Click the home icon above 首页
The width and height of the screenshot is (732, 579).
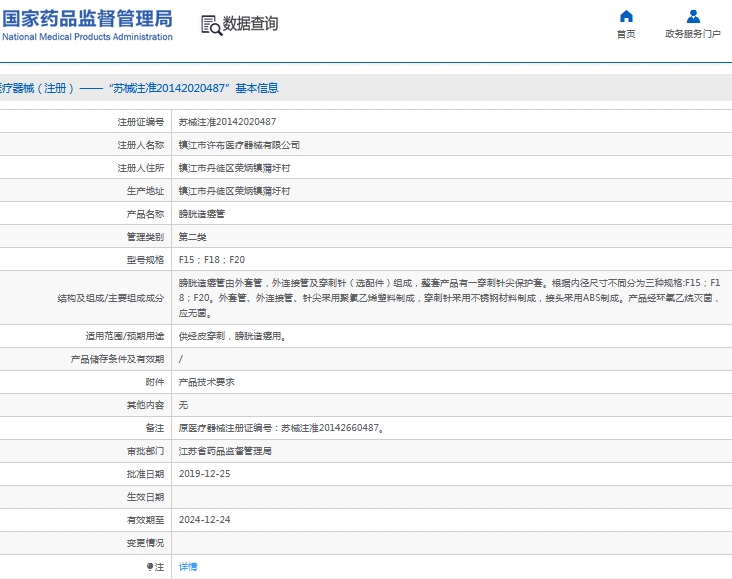pyautogui.click(x=626, y=16)
